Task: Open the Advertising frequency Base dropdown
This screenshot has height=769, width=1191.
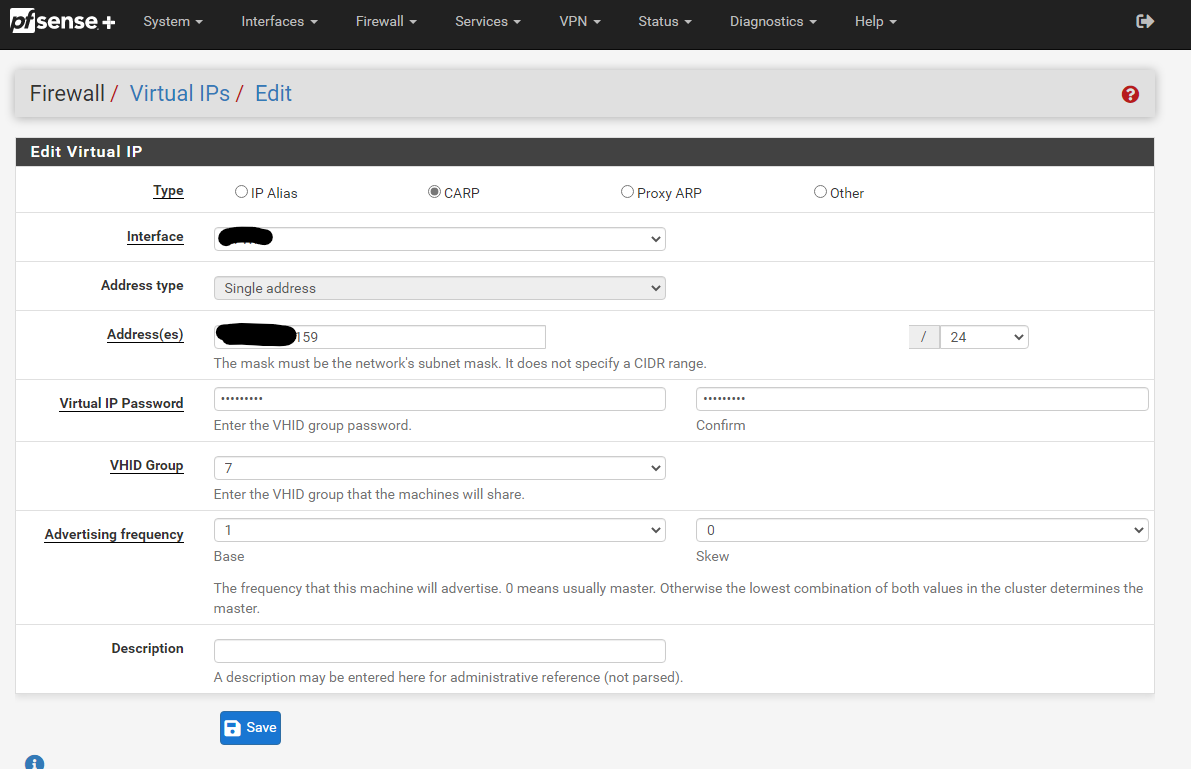Action: tap(439, 529)
